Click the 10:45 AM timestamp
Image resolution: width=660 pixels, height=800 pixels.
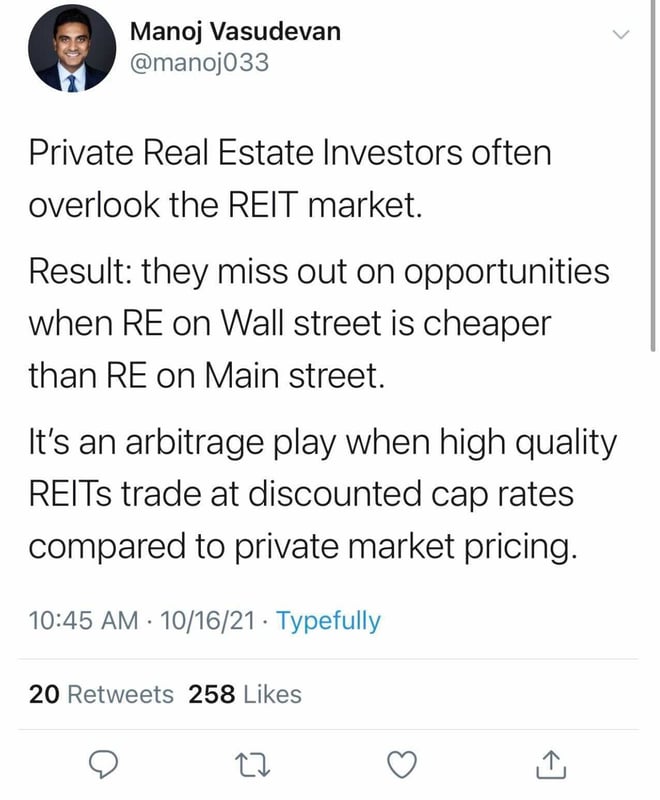83,620
